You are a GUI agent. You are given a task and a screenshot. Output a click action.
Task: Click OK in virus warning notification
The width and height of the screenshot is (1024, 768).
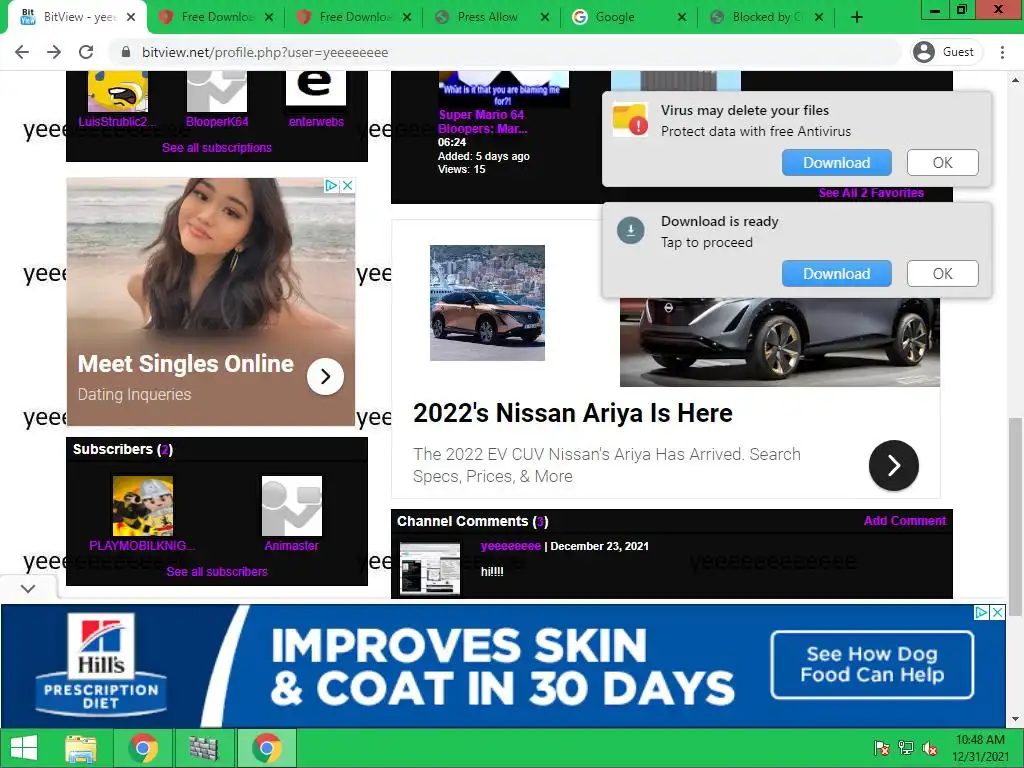coord(942,163)
